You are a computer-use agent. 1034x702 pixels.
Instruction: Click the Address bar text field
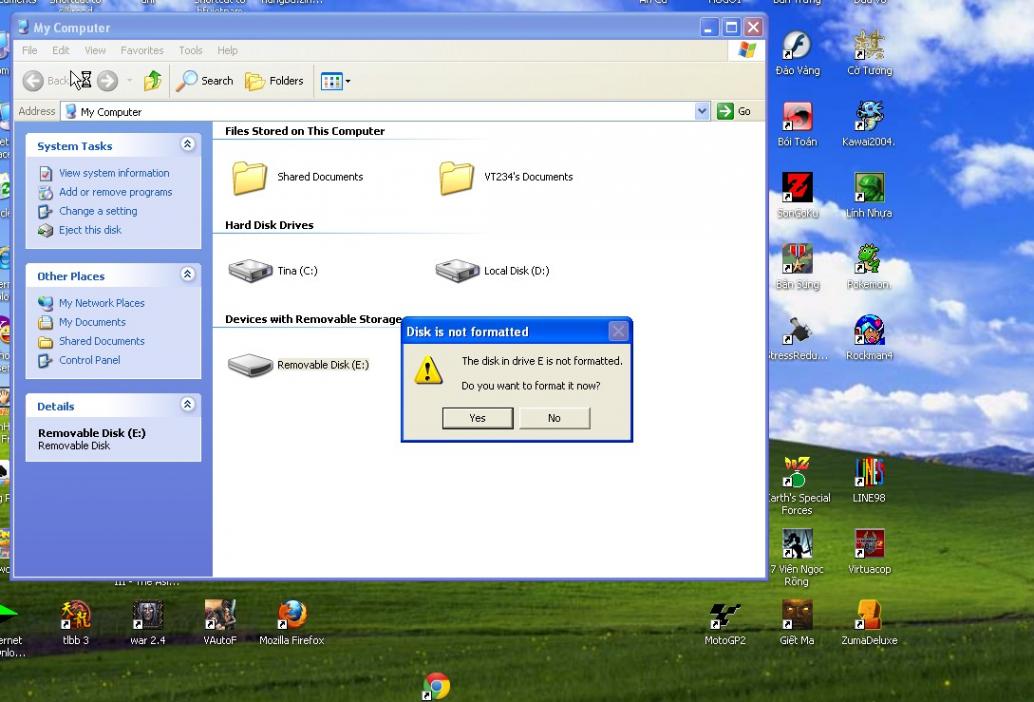point(380,112)
